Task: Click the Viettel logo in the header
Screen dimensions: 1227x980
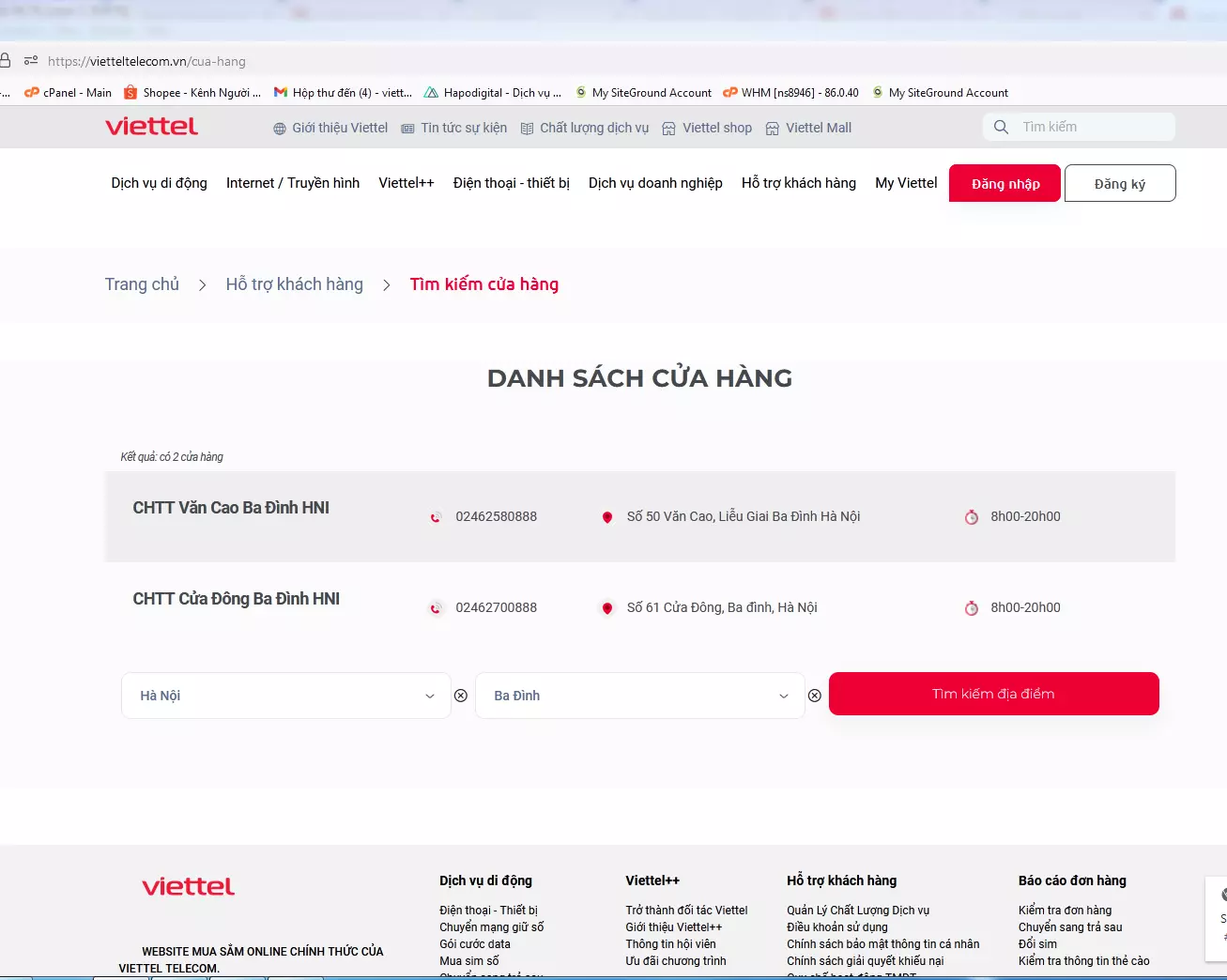Action: 151,127
